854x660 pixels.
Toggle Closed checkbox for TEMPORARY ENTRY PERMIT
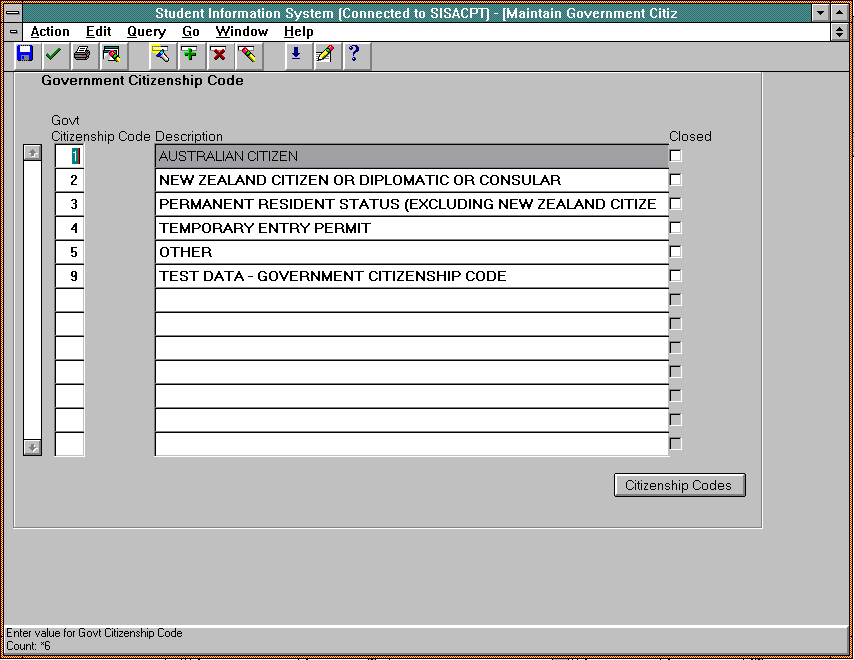(676, 228)
